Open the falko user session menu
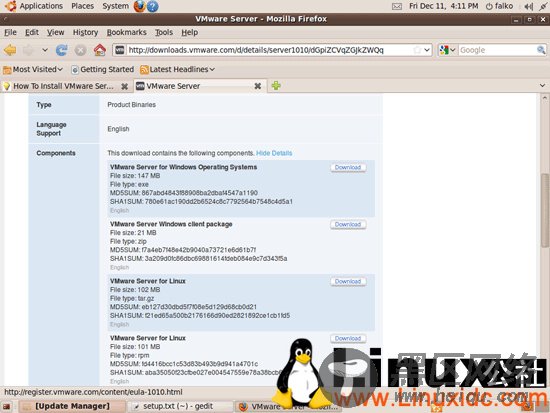 (499, 6)
